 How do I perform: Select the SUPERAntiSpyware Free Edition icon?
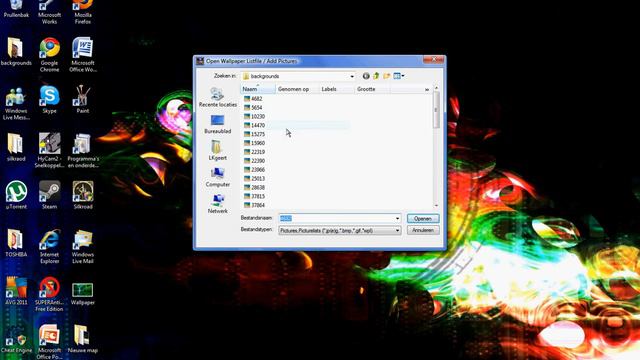pyautogui.click(x=49, y=294)
